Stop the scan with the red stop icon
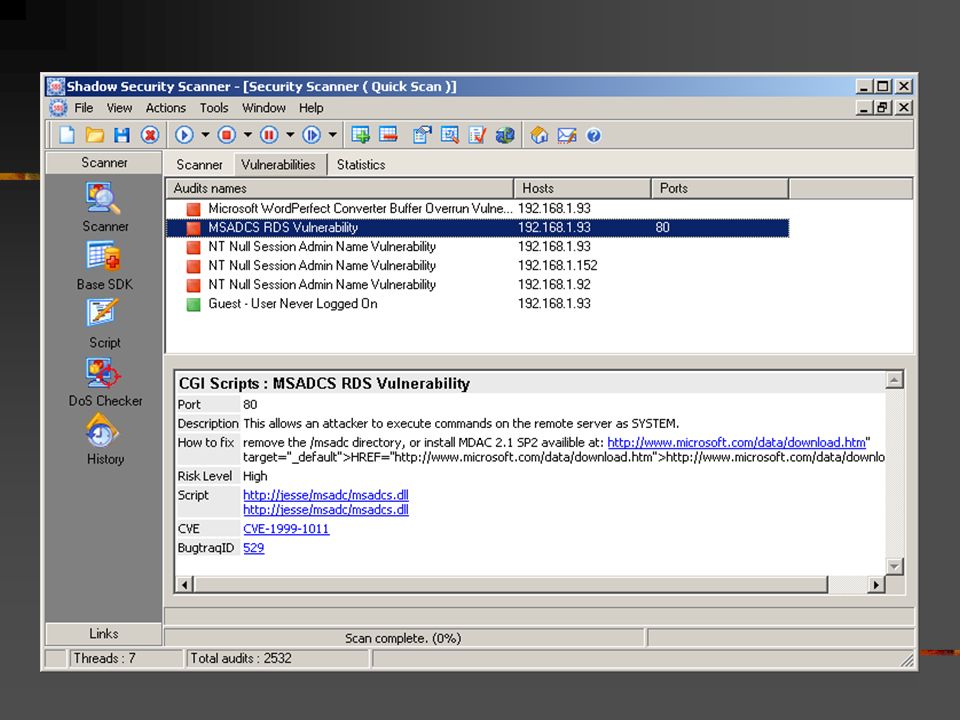Screen dimensions: 960x720 coord(227,135)
